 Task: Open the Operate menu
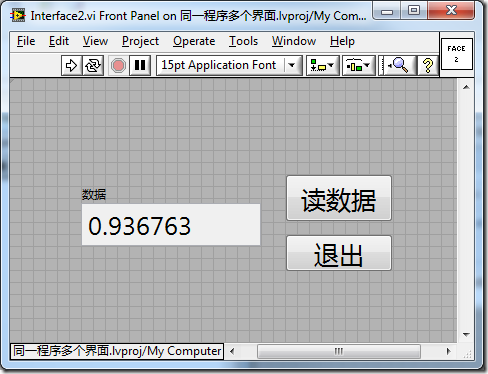(194, 41)
